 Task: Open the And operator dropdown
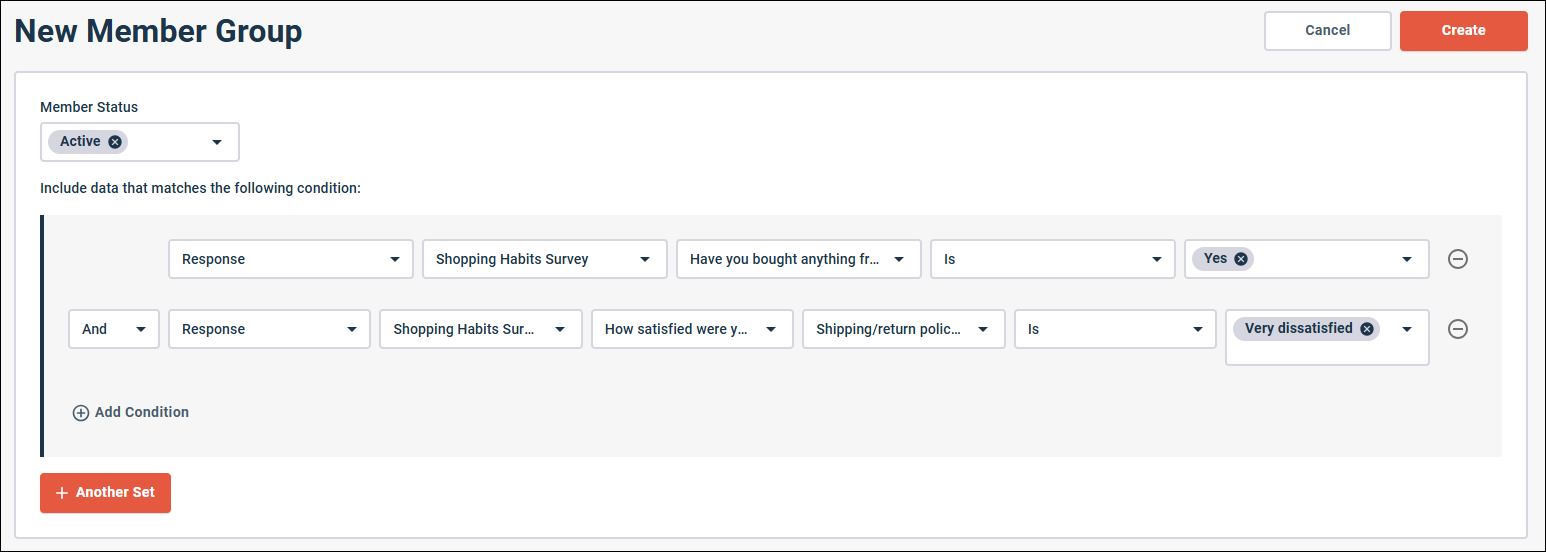(140, 329)
